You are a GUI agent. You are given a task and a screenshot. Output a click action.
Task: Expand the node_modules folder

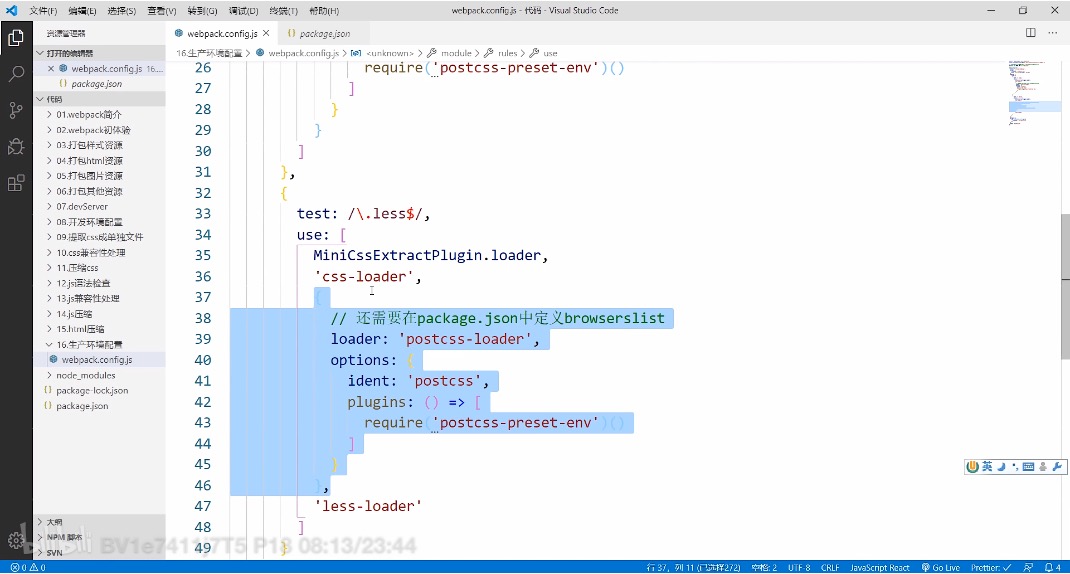(100, 375)
